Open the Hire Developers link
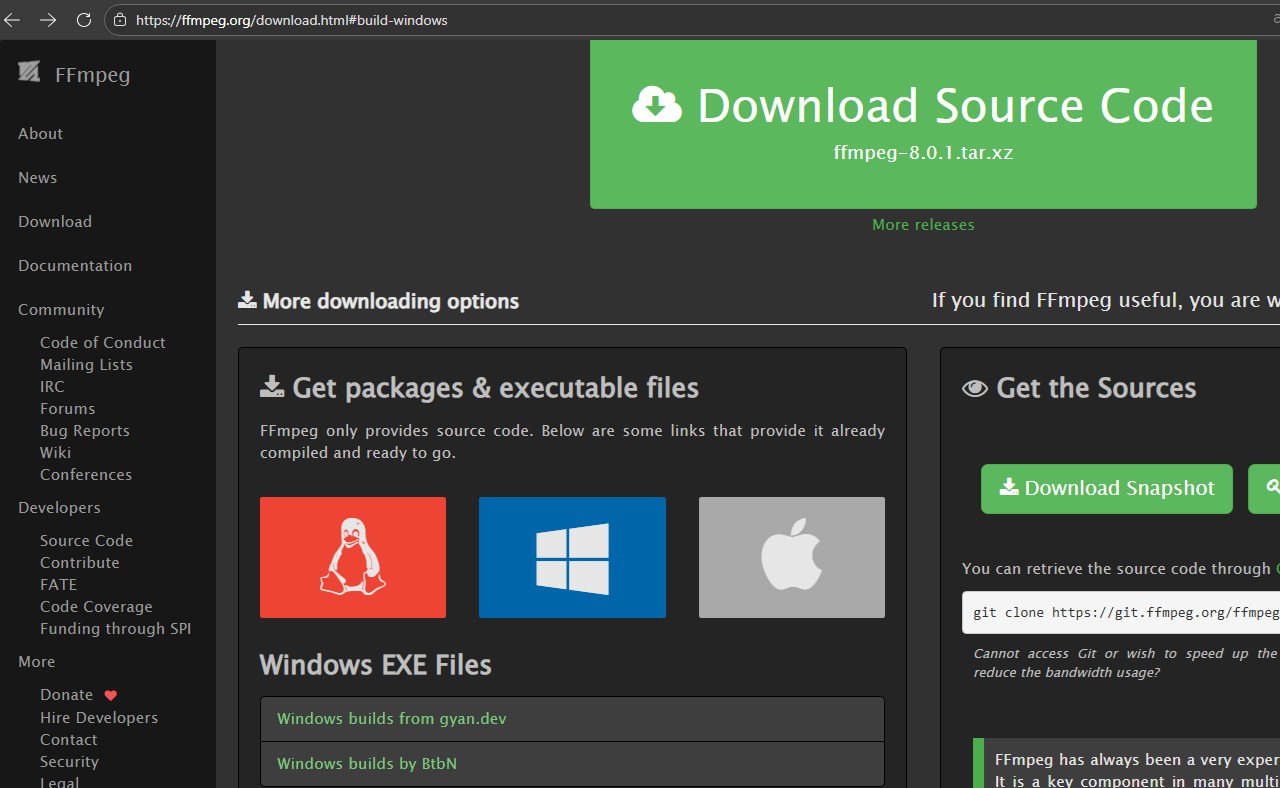The image size is (1280, 788). (x=99, y=718)
